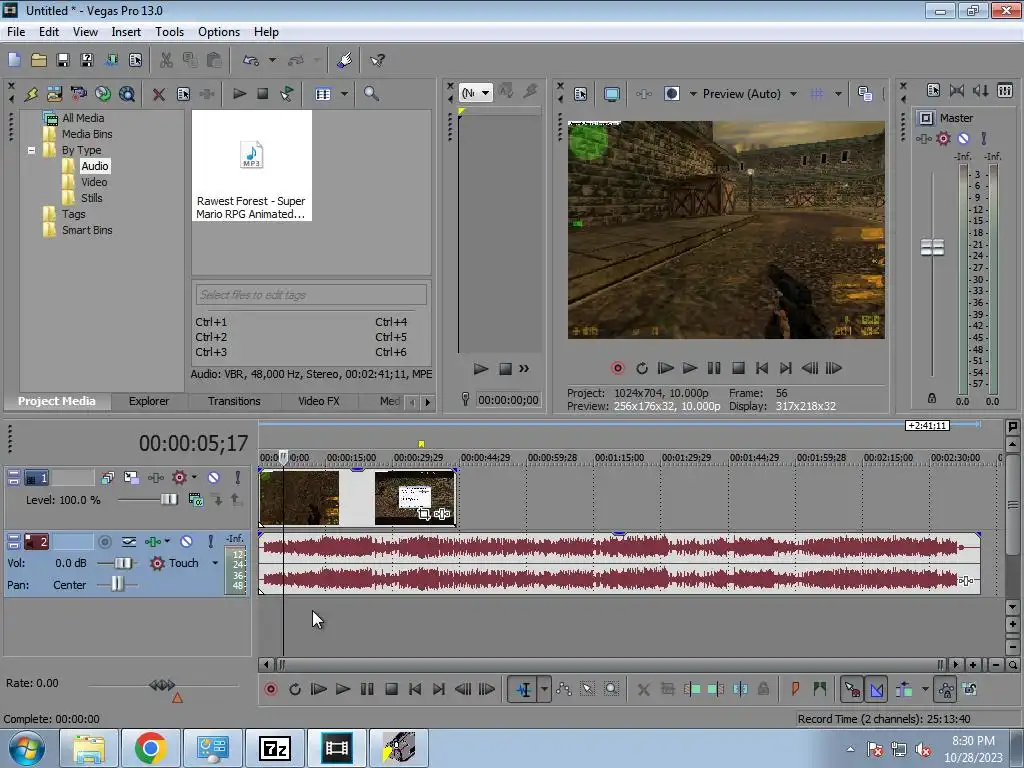Switch to the Explorer tab

[x=148, y=401]
